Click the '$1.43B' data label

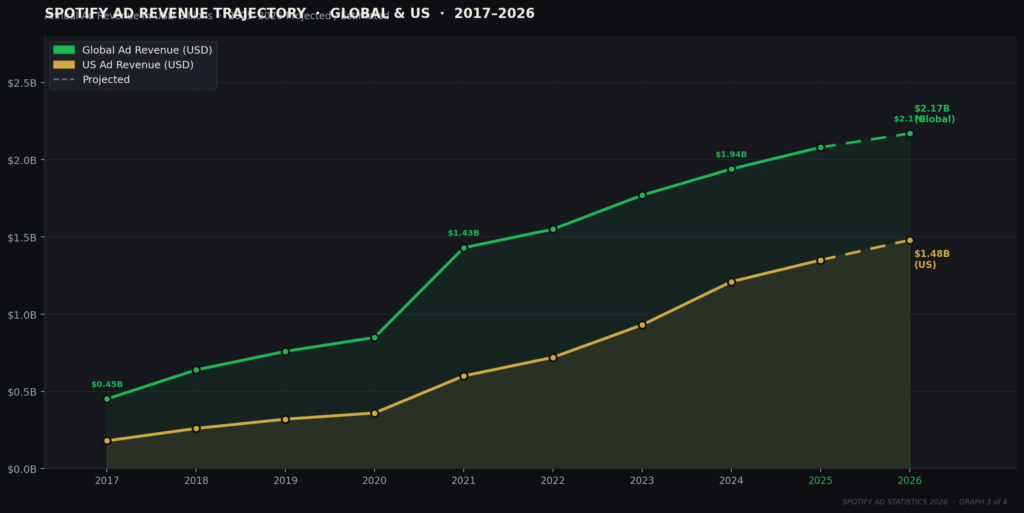click(464, 233)
